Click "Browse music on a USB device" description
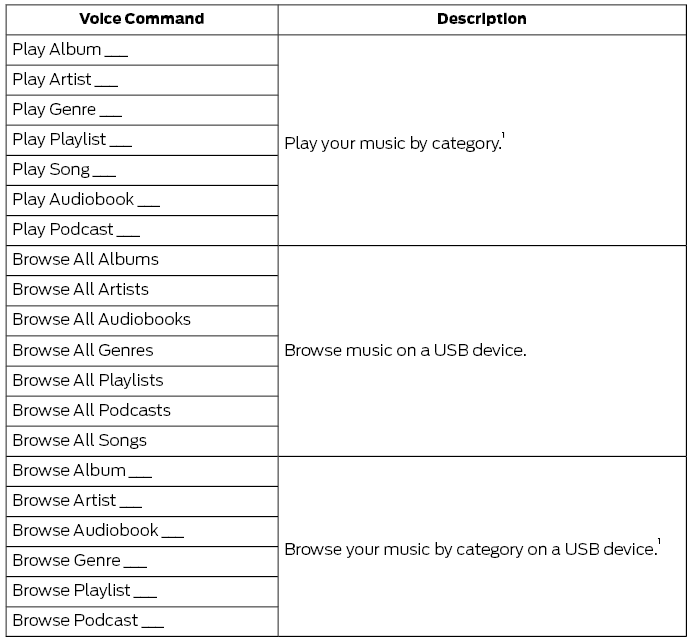 point(405,350)
